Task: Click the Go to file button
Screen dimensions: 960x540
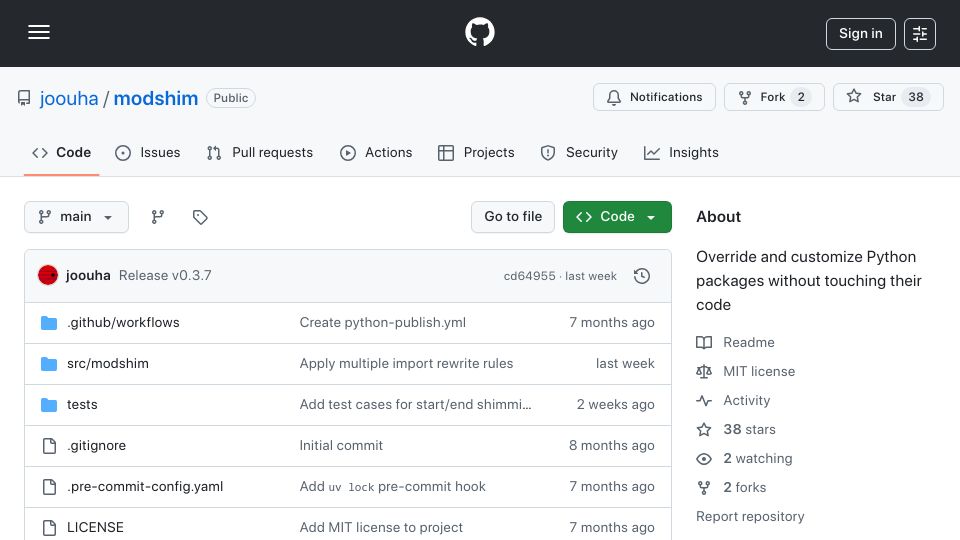Action: 513,217
